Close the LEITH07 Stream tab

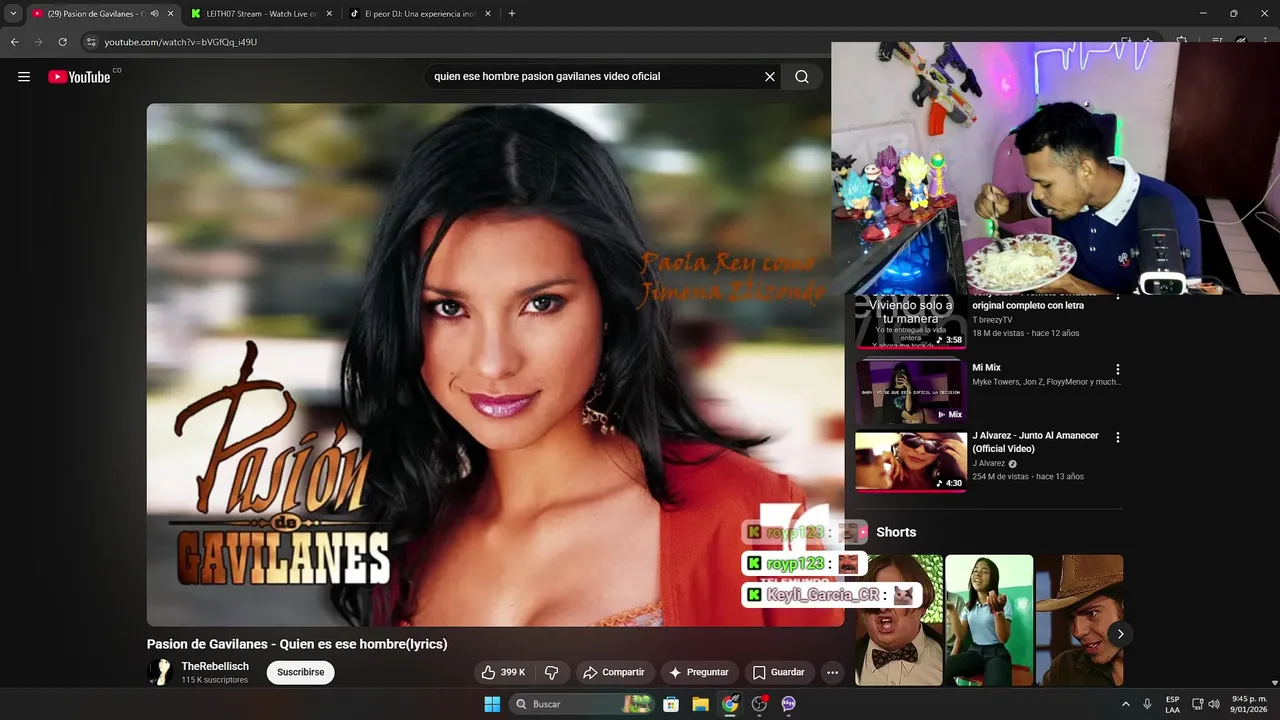[x=329, y=14]
